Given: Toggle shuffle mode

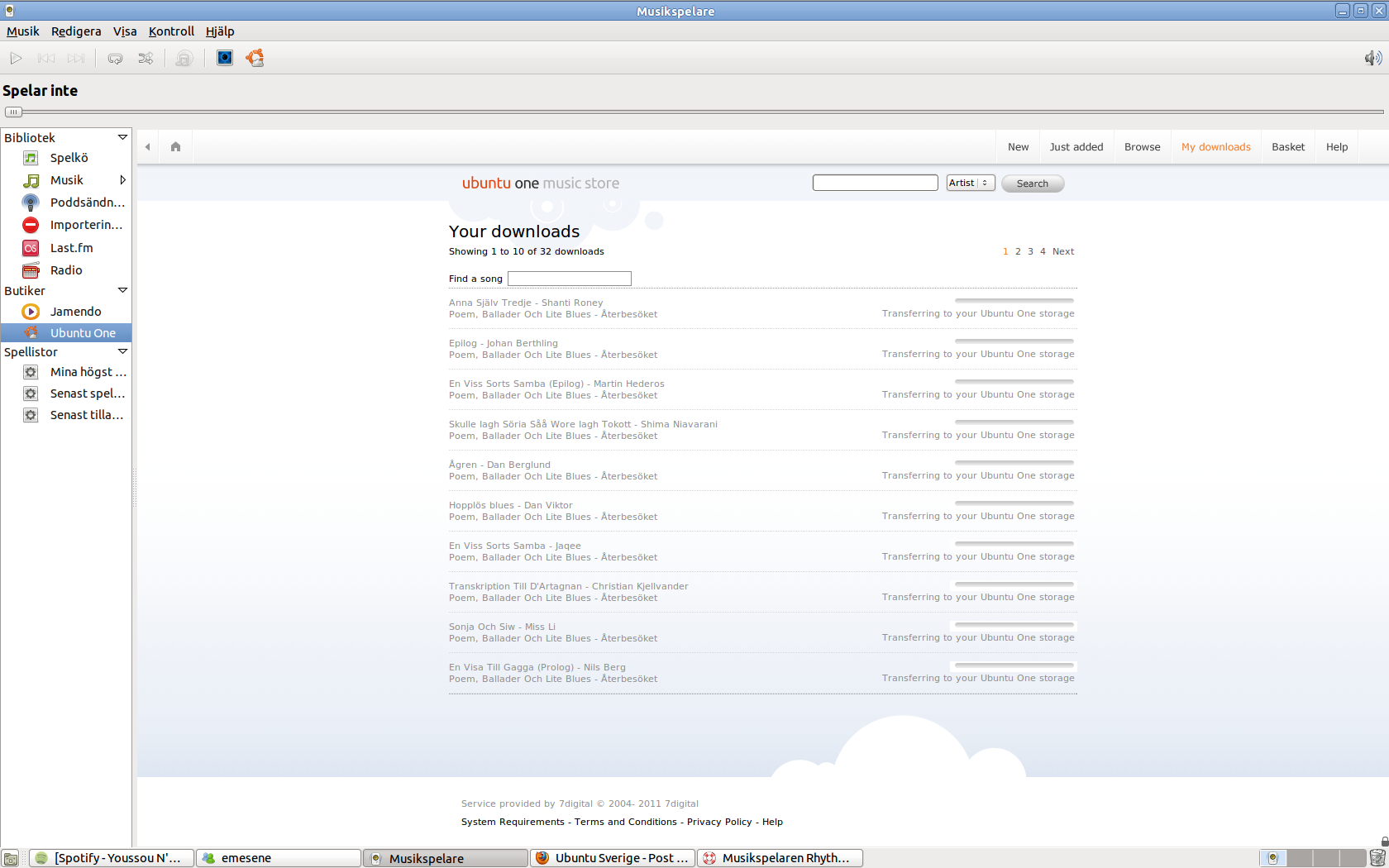Looking at the screenshot, I should (x=146, y=58).
